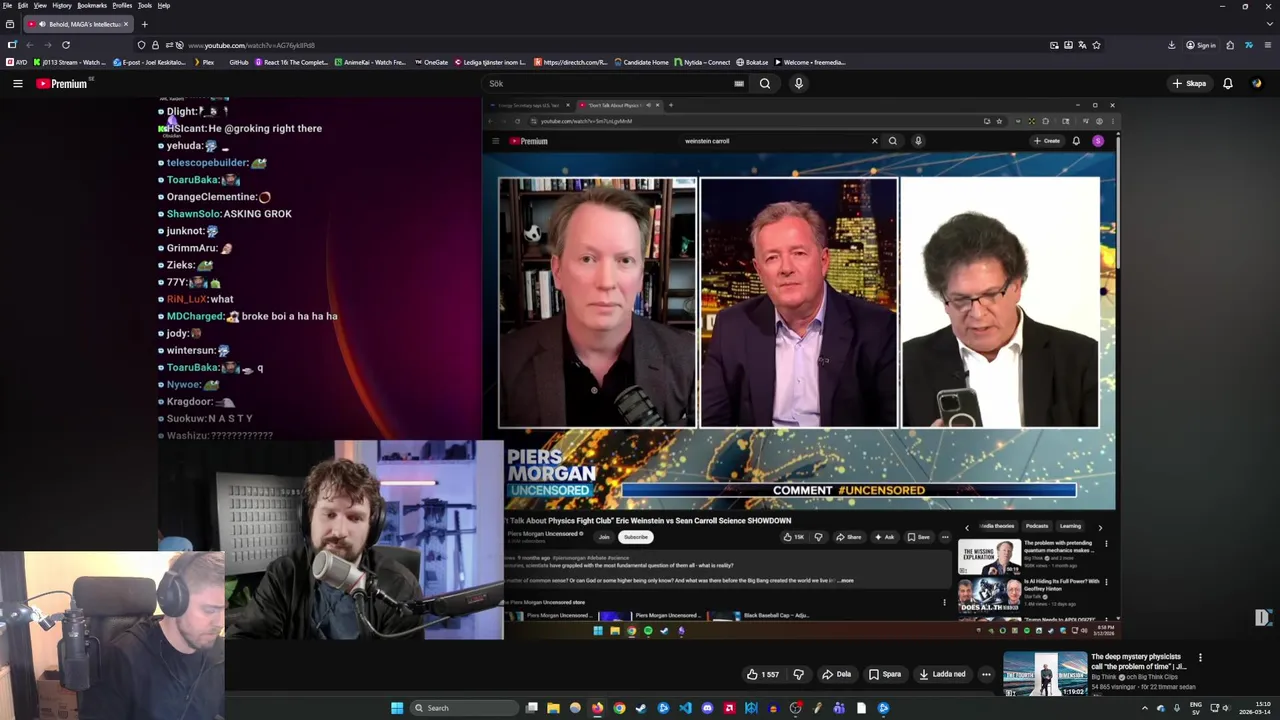
Task: Like the video showing 1 557
Action: (762, 674)
